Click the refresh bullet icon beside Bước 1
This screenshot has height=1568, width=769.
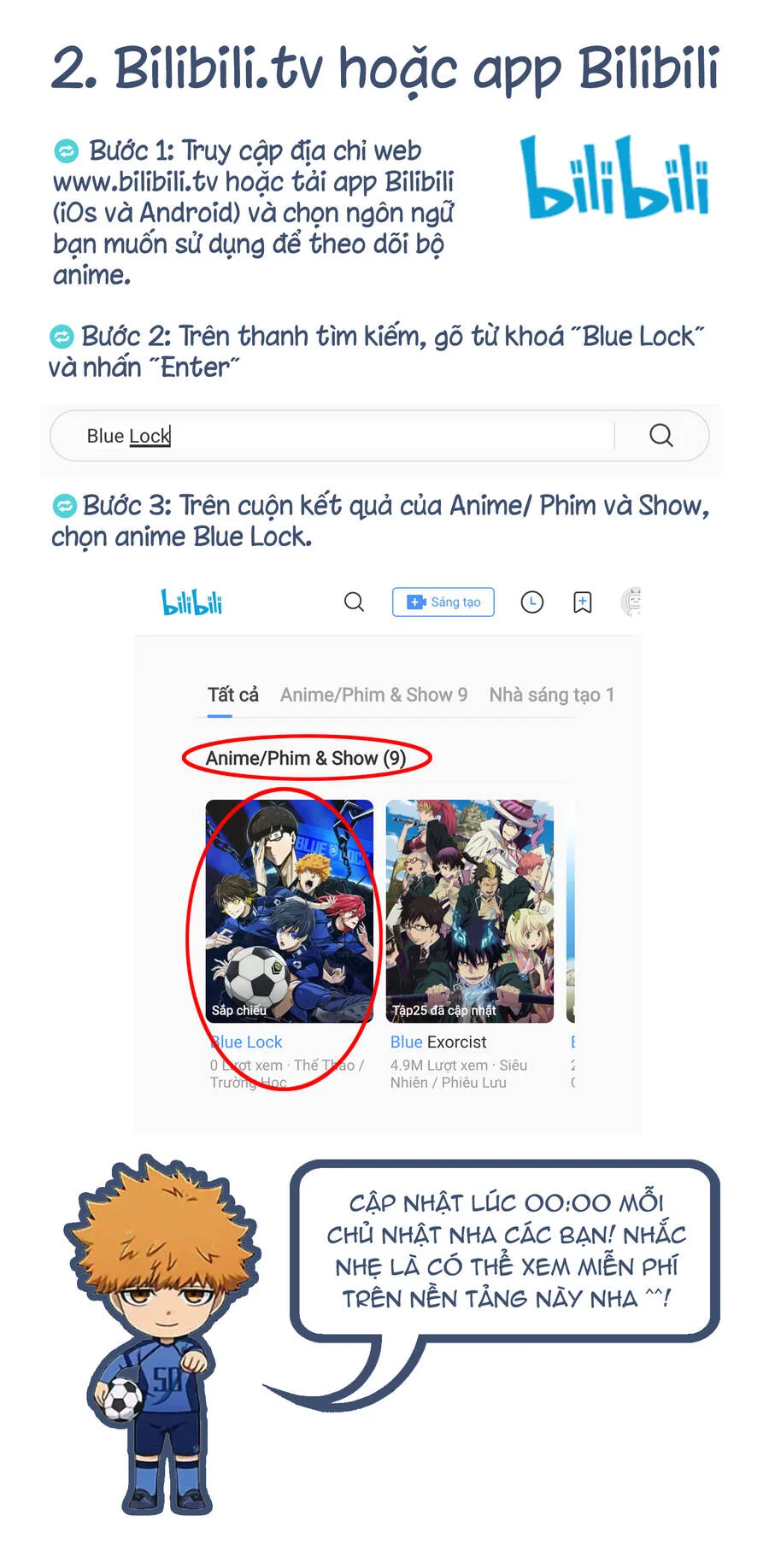(x=66, y=151)
